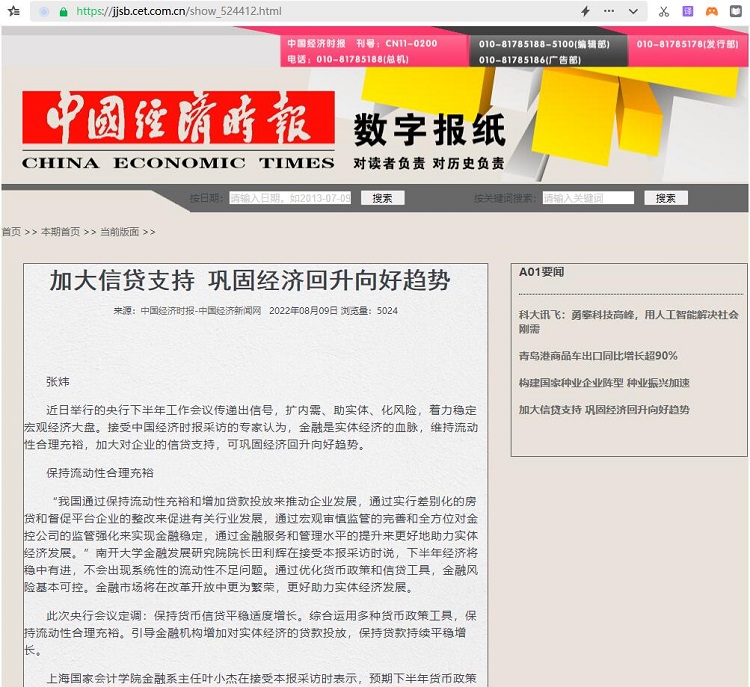Open article 青岛港商品车出口同比增长超90%
Image resolution: width=750 pixels, height=687 pixels.
pyautogui.click(x=597, y=356)
